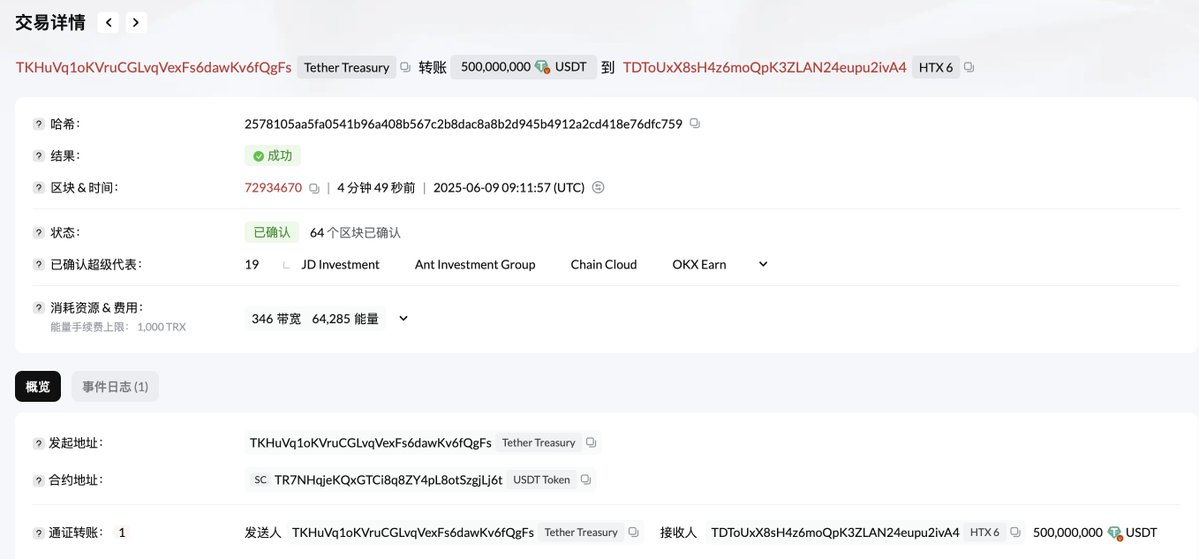Copy 接收人 HTX 6 address in transfer row
1199x559 pixels.
(x=1015, y=532)
